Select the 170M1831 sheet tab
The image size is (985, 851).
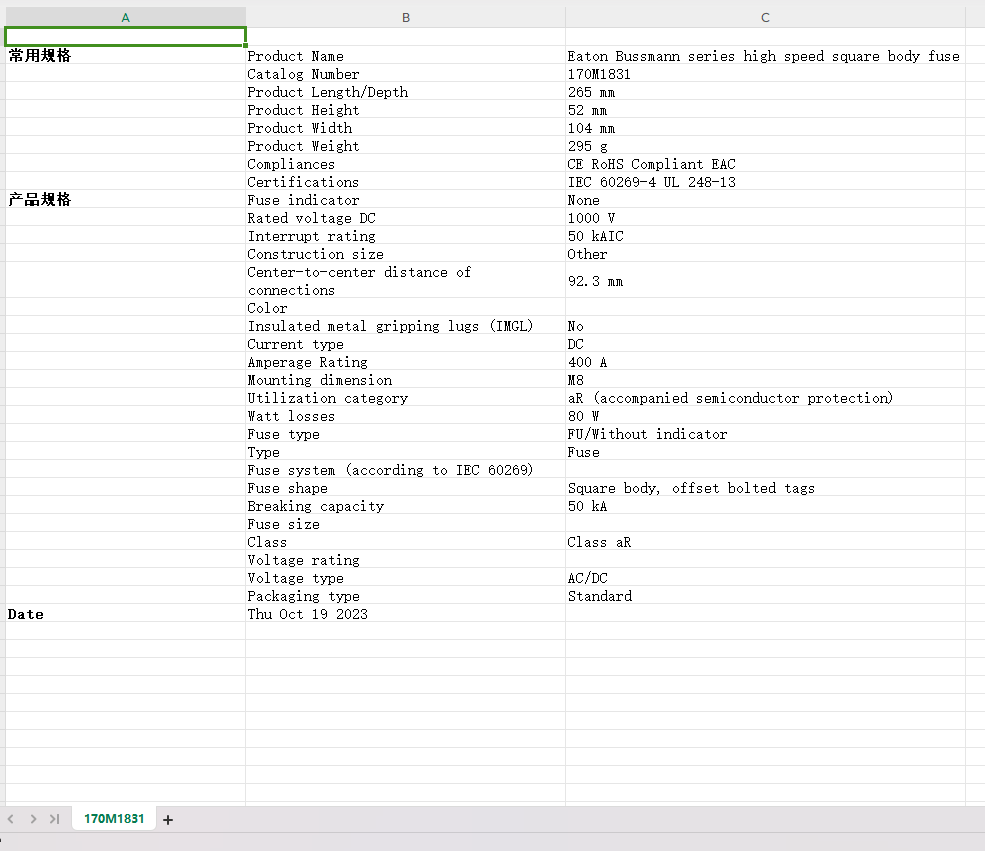pyautogui.click(x=114, y=818)
